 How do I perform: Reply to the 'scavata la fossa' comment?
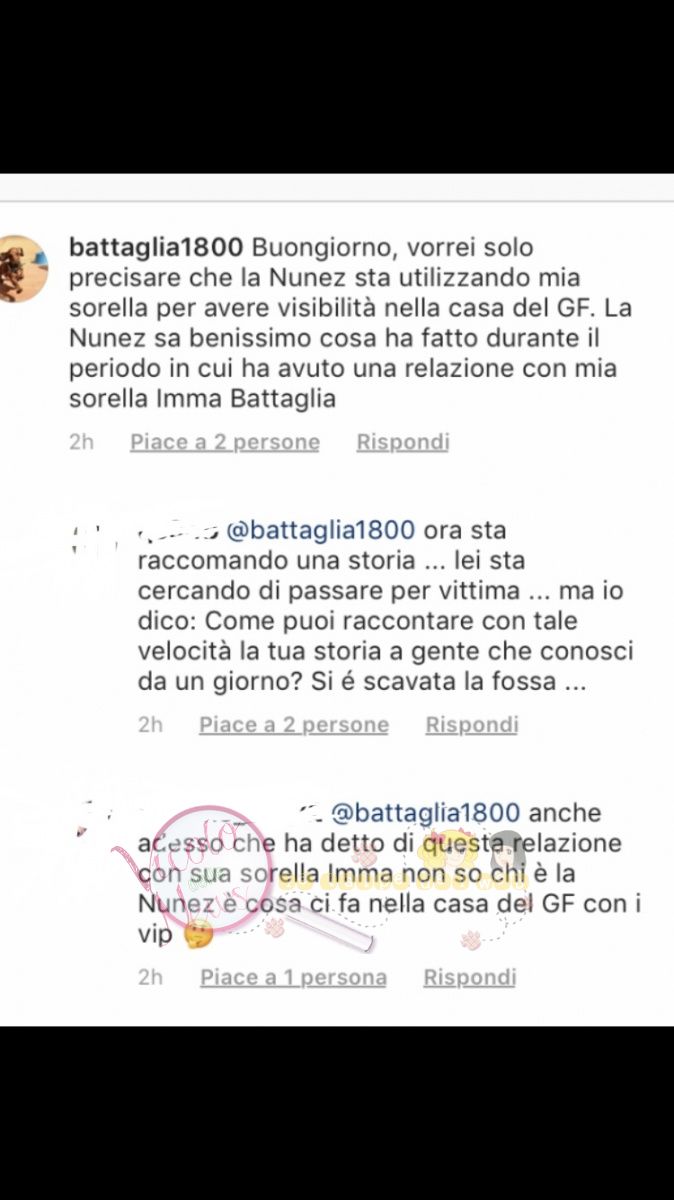click(x=472, y=725)
